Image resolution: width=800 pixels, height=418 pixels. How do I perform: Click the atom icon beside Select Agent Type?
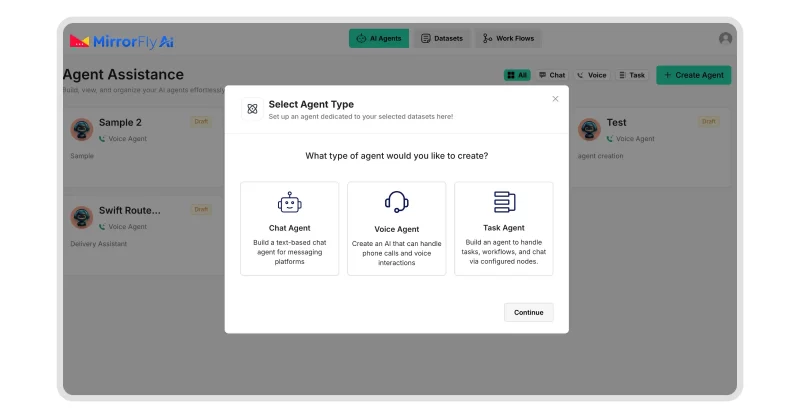(252, 109)
